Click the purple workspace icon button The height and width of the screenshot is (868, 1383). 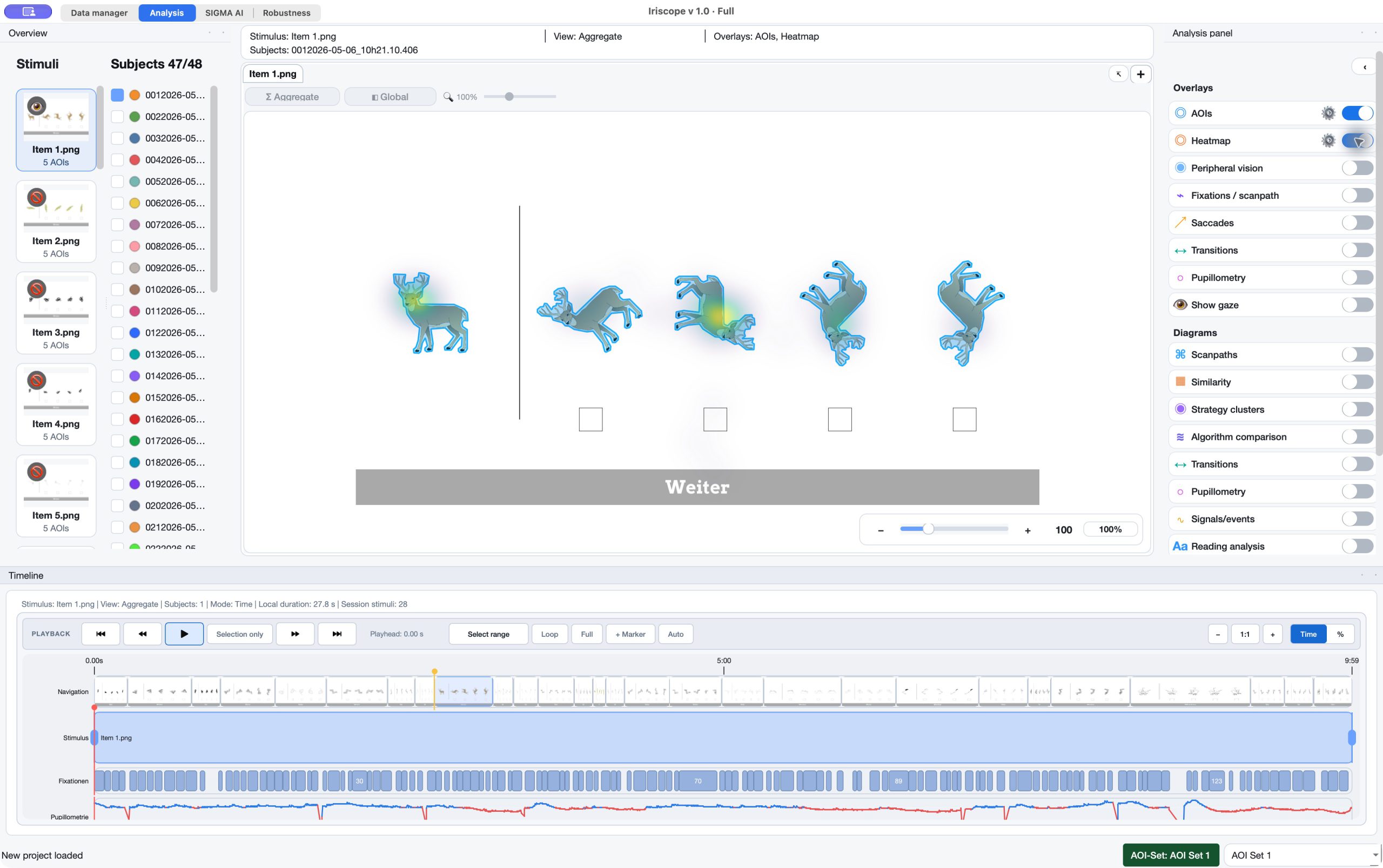pos(28,11)
